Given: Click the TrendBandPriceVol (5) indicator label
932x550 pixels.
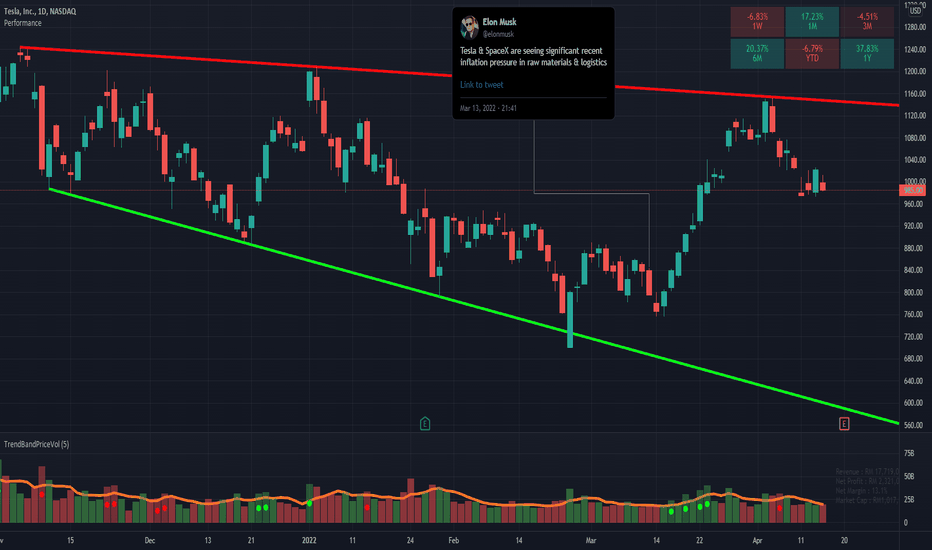Looking at the screenshot, I should (x=36, y=444).
